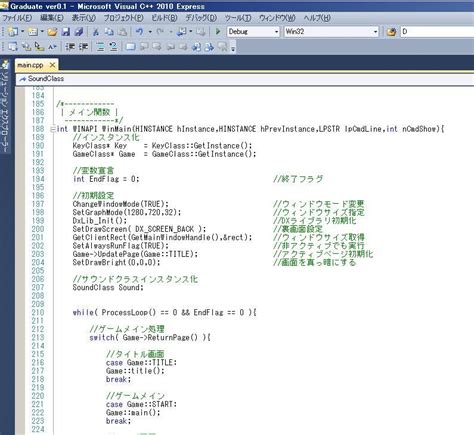Click the Find in Files icon beside Win32
Image resolution: width=474 pixels, height=435 pixels.
point(391,32)
